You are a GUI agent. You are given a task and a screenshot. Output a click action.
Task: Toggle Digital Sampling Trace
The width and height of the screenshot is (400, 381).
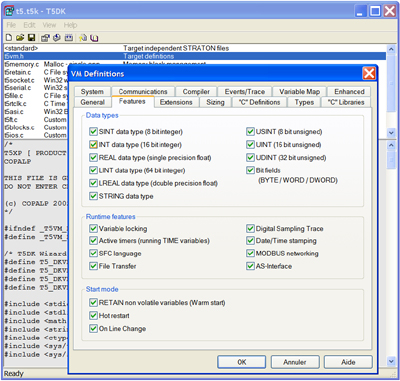click(250, 228)
